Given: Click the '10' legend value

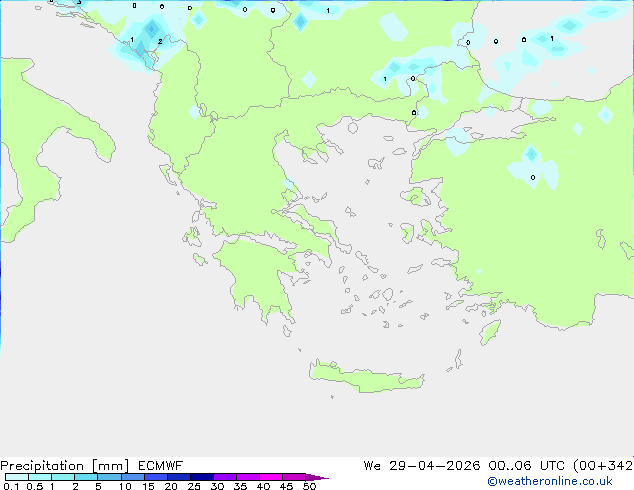Looking at the screenshot, I should (125, 486).
